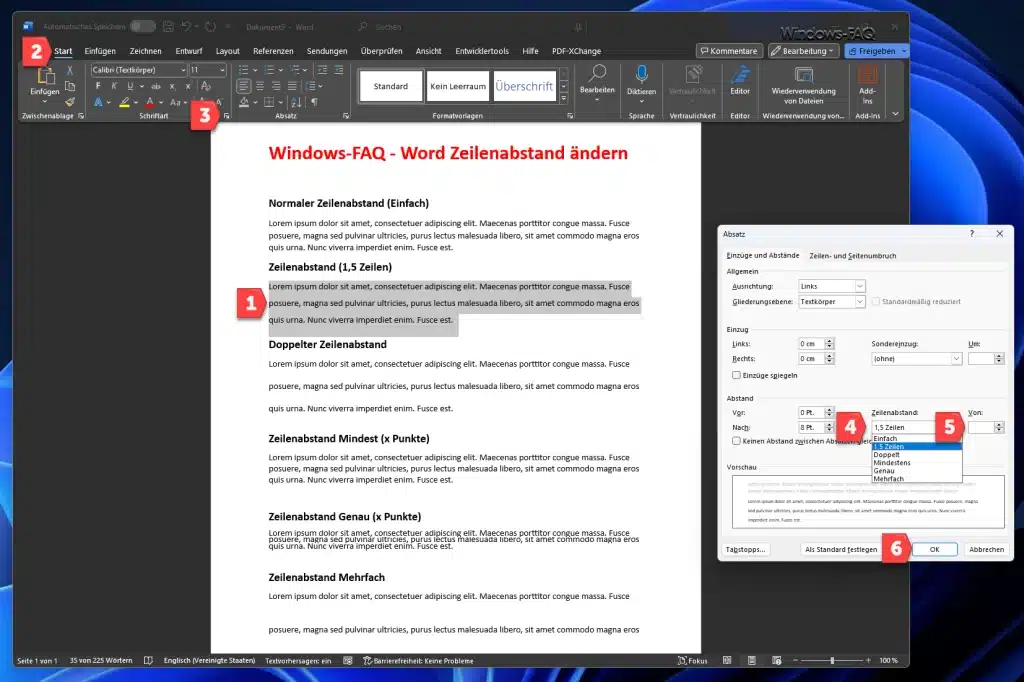Viewport: 1024px width, 682px height.
Task: Click the save icon in title bar
Action: [x=168, y=27]
